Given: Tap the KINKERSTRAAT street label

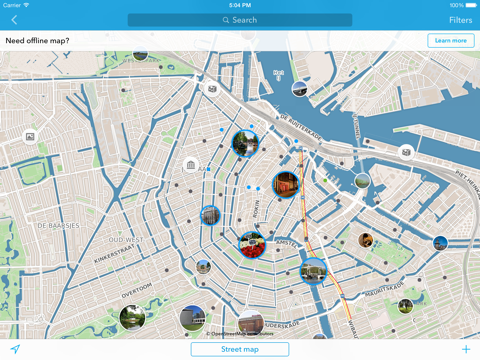Looking at the screenshot, I should 115,253.
